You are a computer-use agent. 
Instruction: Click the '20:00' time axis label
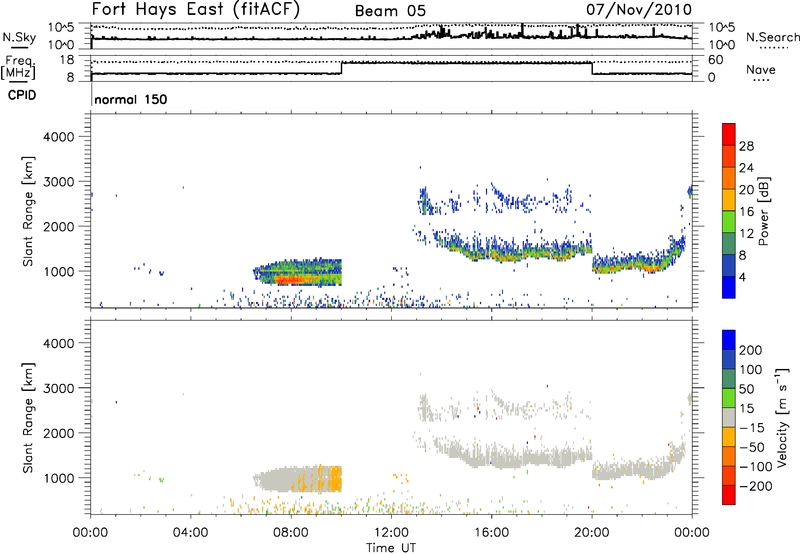pos(592,533)
